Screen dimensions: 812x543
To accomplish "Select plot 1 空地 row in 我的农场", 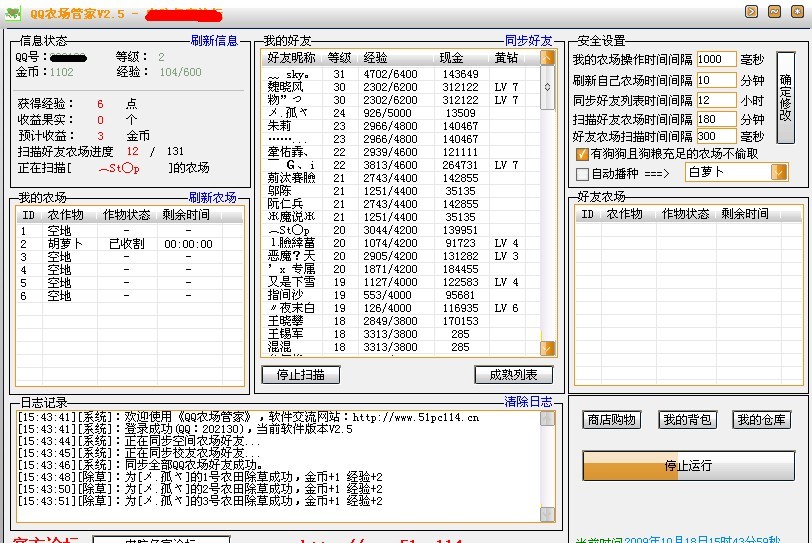I will click(x=129, y=230).
